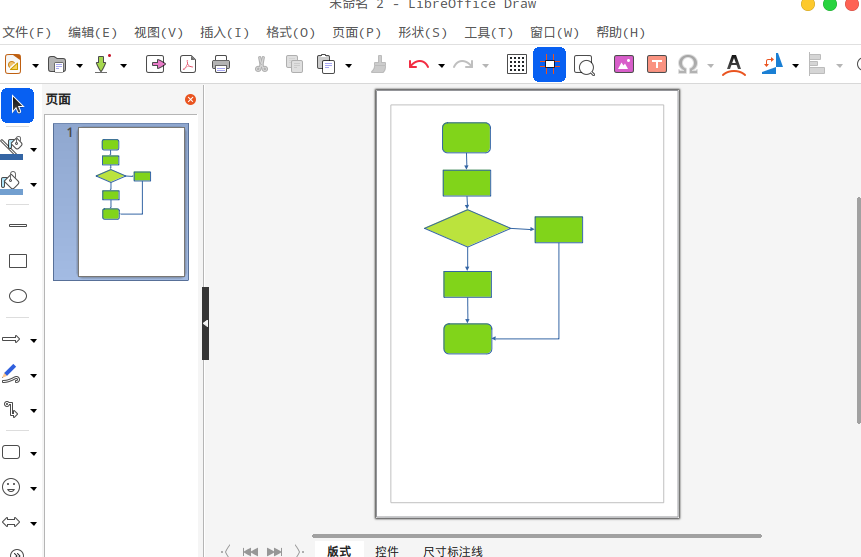Click the Export as PDF icon
Viewport: 861px width, 557px height.
pos(188,65)
